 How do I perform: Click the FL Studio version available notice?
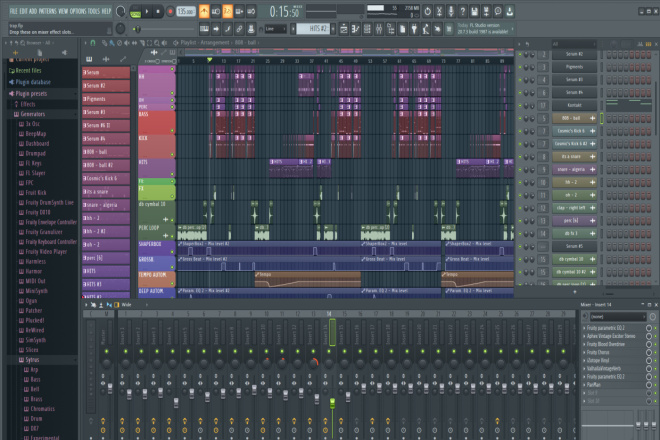(483, 29)
